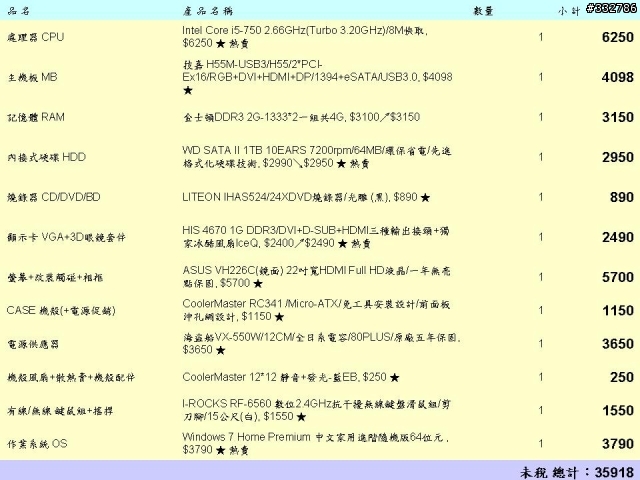Select the 機殼風扇 fan category label
The width and height of the screenshot is (640, 480).
[71, 377]
